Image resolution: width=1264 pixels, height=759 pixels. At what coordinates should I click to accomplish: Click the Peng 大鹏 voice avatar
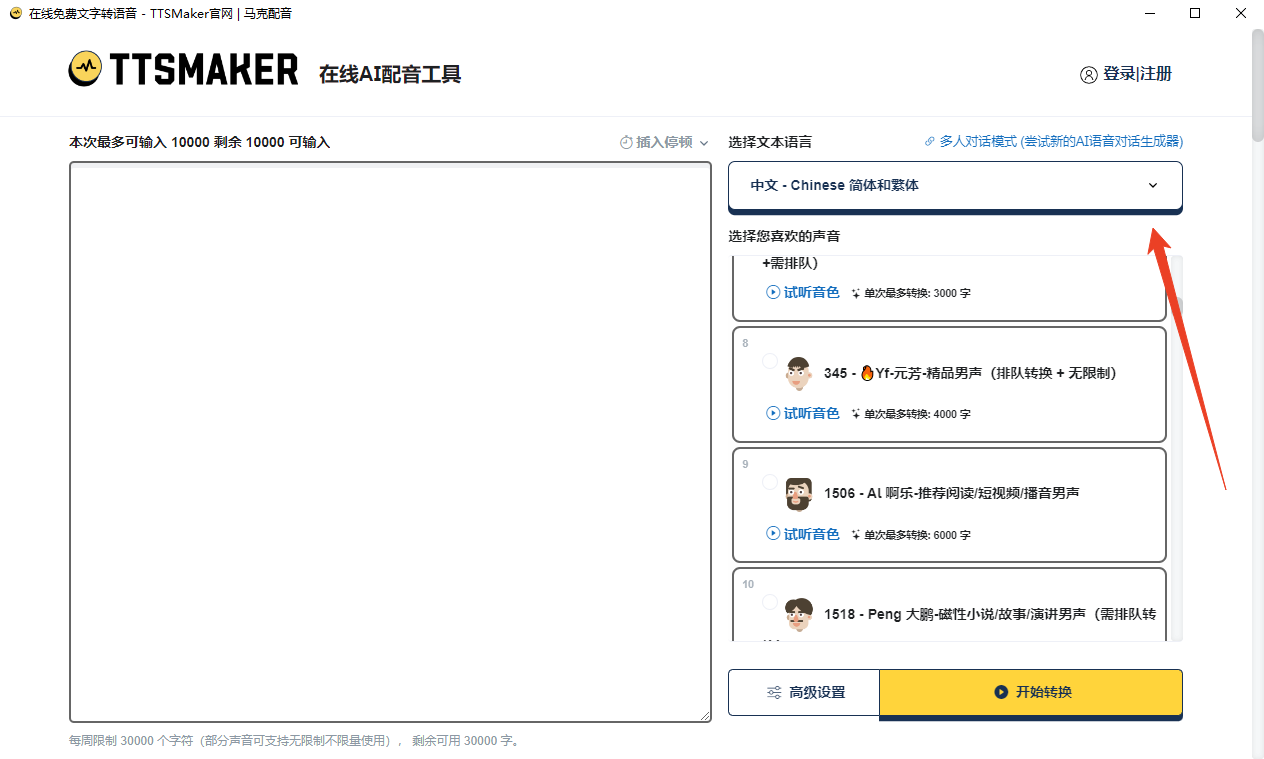pyautogui.click(x=798, y=613)
